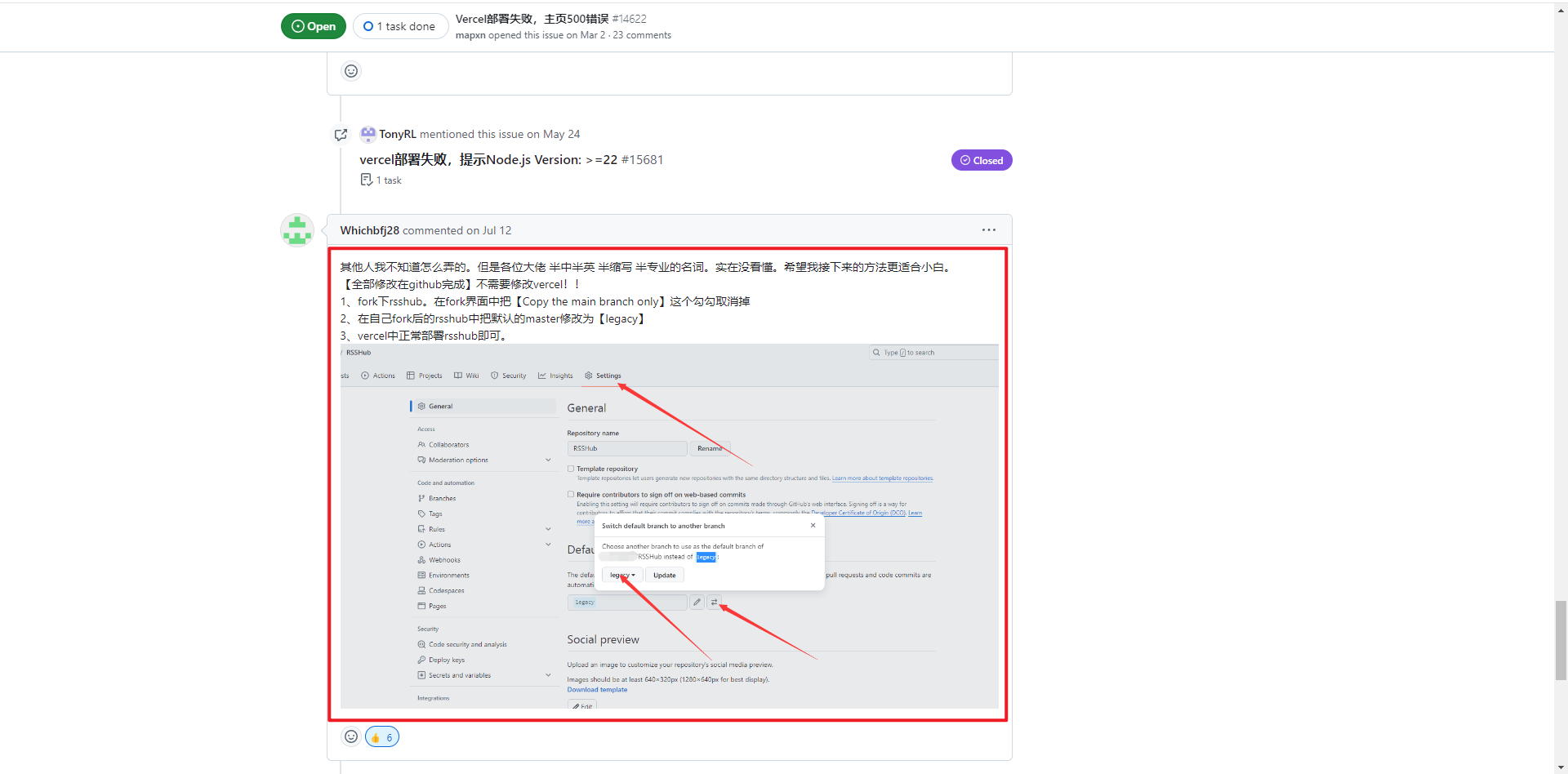This screenshot has height=774, width=1568.
Task: Add reaction with smiley beside the thumbs-up count
Action: click(351, 736)
